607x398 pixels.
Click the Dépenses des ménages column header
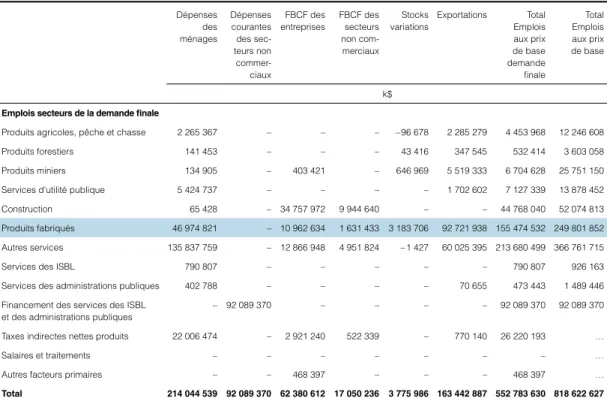(x=198, y=27)
